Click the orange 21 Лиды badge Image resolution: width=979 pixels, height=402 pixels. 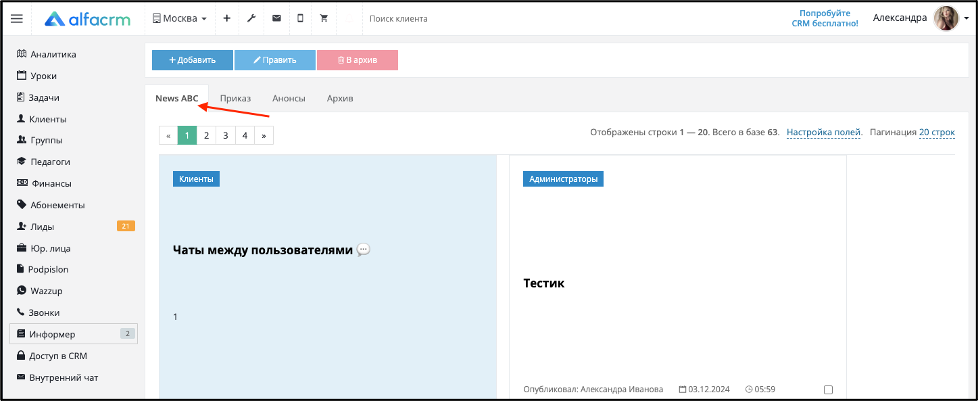pos(125,226)
